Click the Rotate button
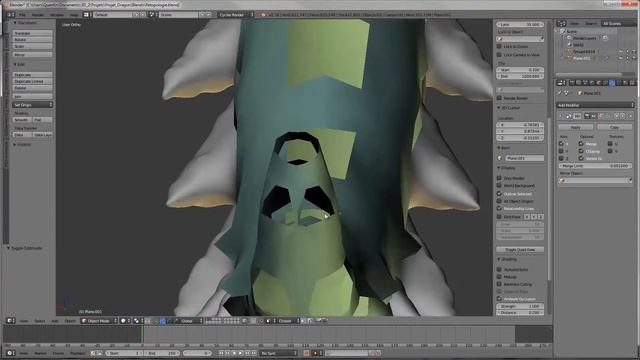Viewport: 640px width, 360px height. click(33, 40)
